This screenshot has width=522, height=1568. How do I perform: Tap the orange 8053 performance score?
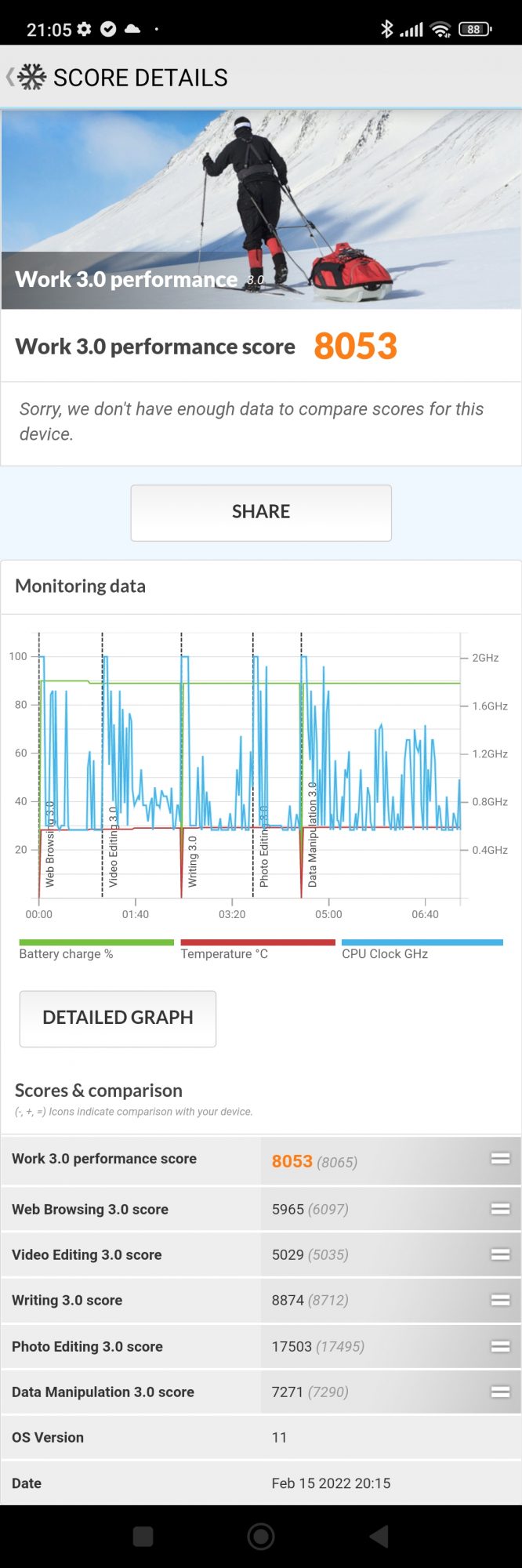tap(355, 347)
